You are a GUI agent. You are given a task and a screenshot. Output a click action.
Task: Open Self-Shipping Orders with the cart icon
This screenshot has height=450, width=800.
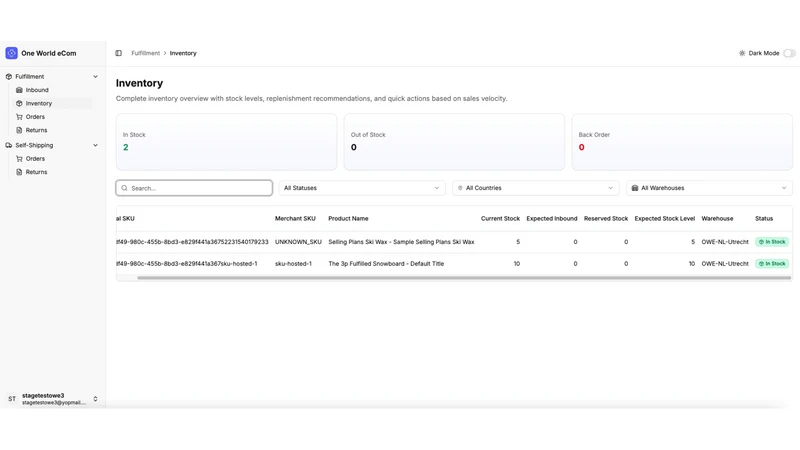pyautogui.click(x=35, y=159)
